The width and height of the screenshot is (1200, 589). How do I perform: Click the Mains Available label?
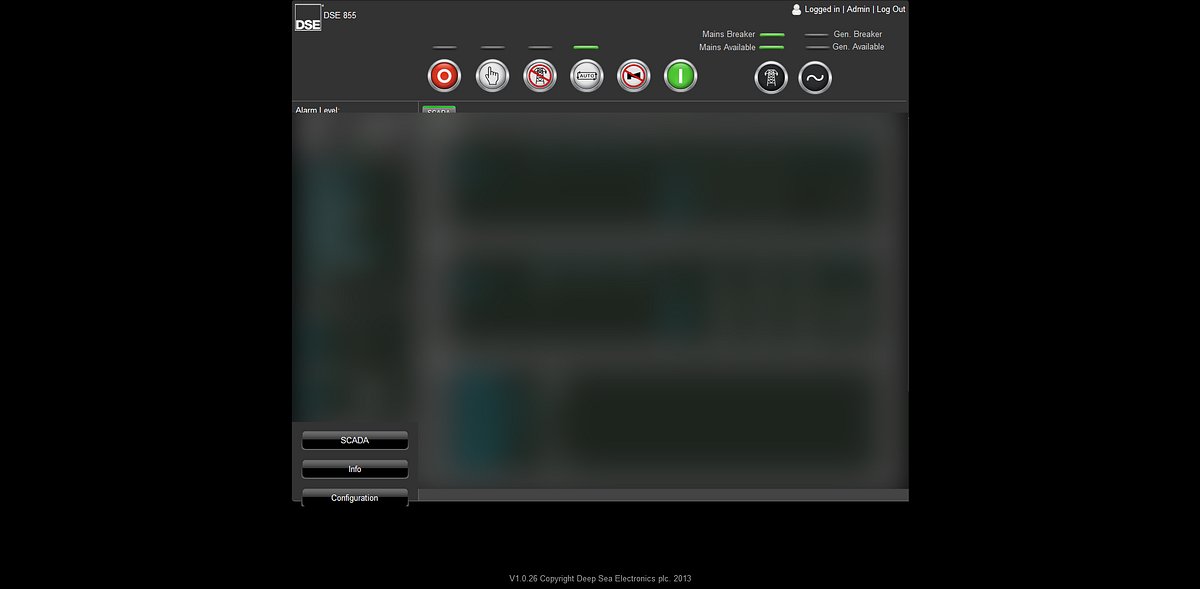(x=727, y=47)
